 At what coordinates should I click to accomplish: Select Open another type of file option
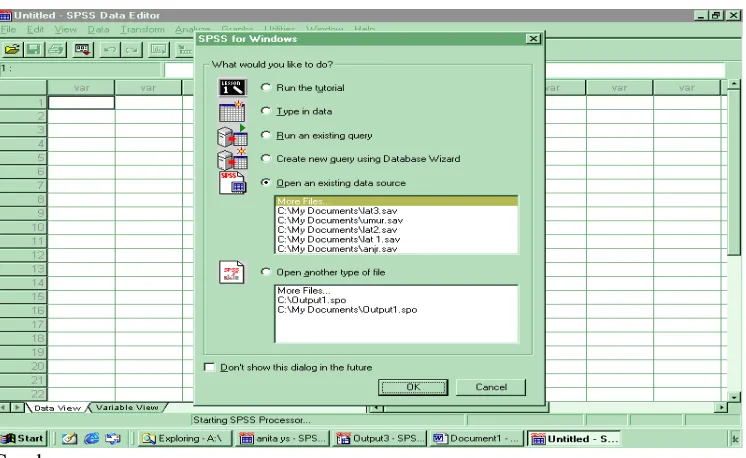[x=266, y=272]
